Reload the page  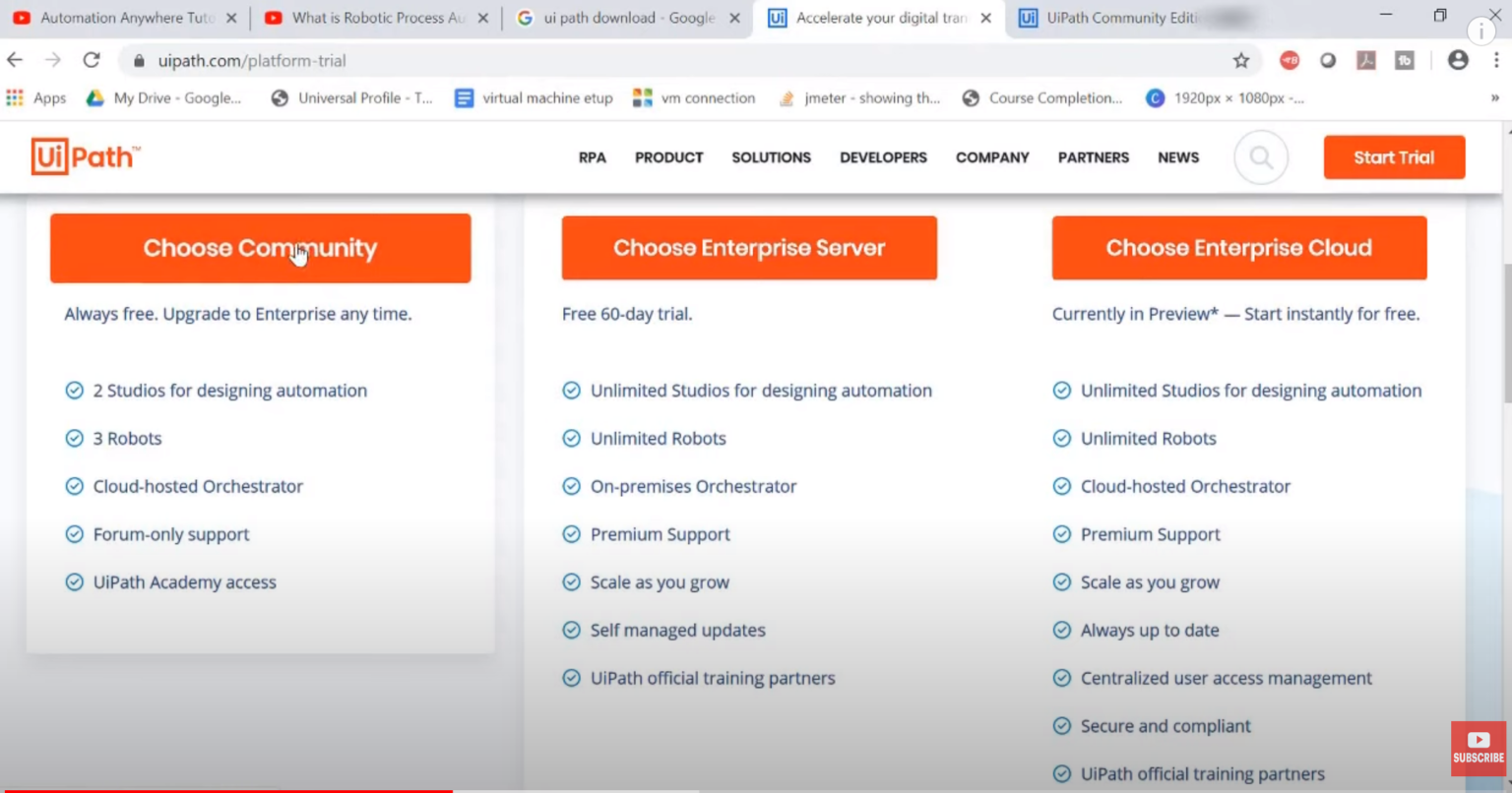tap(92, 60)
